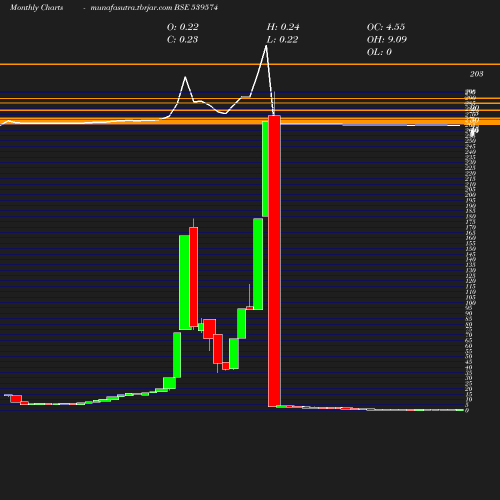
Task: Click the 'OC: 4.55' reading
Action: pos(386,27)
